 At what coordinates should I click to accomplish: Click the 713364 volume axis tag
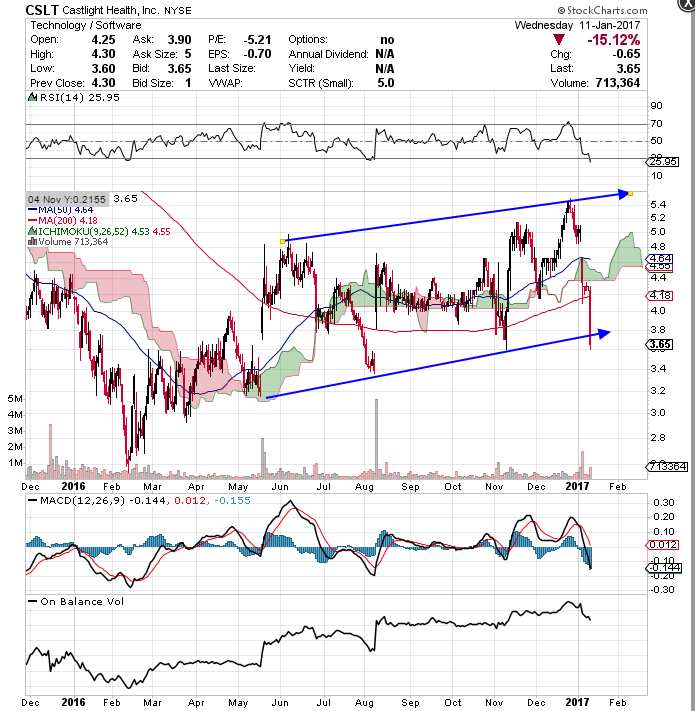coord(668,467)
